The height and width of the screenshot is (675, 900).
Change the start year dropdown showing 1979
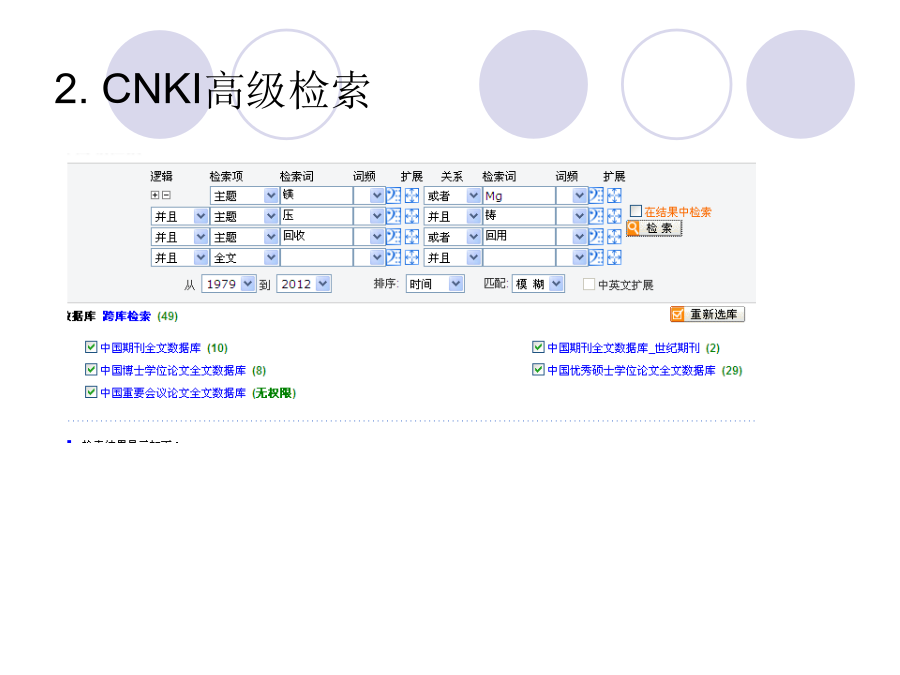point(228,284)
